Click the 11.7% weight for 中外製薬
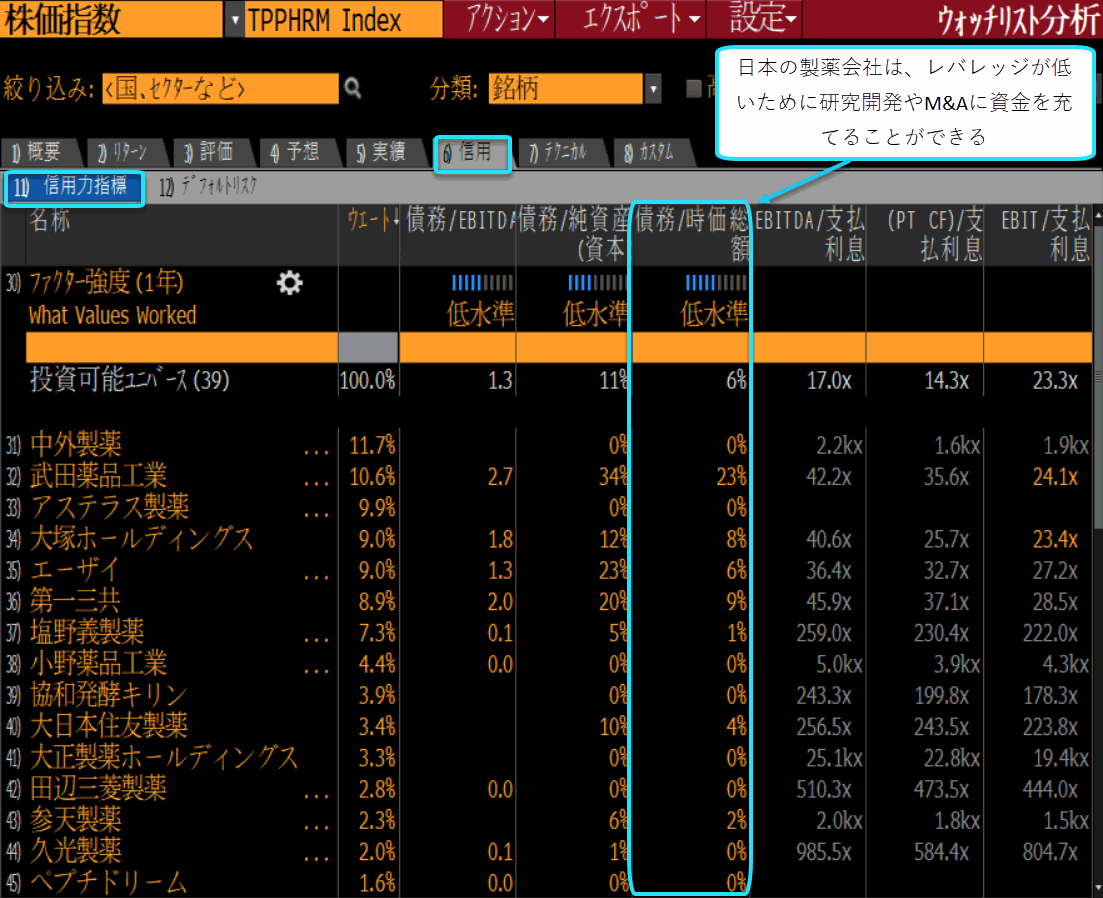The height and width of the screenshot is (898, 1103). pos(372,445)
